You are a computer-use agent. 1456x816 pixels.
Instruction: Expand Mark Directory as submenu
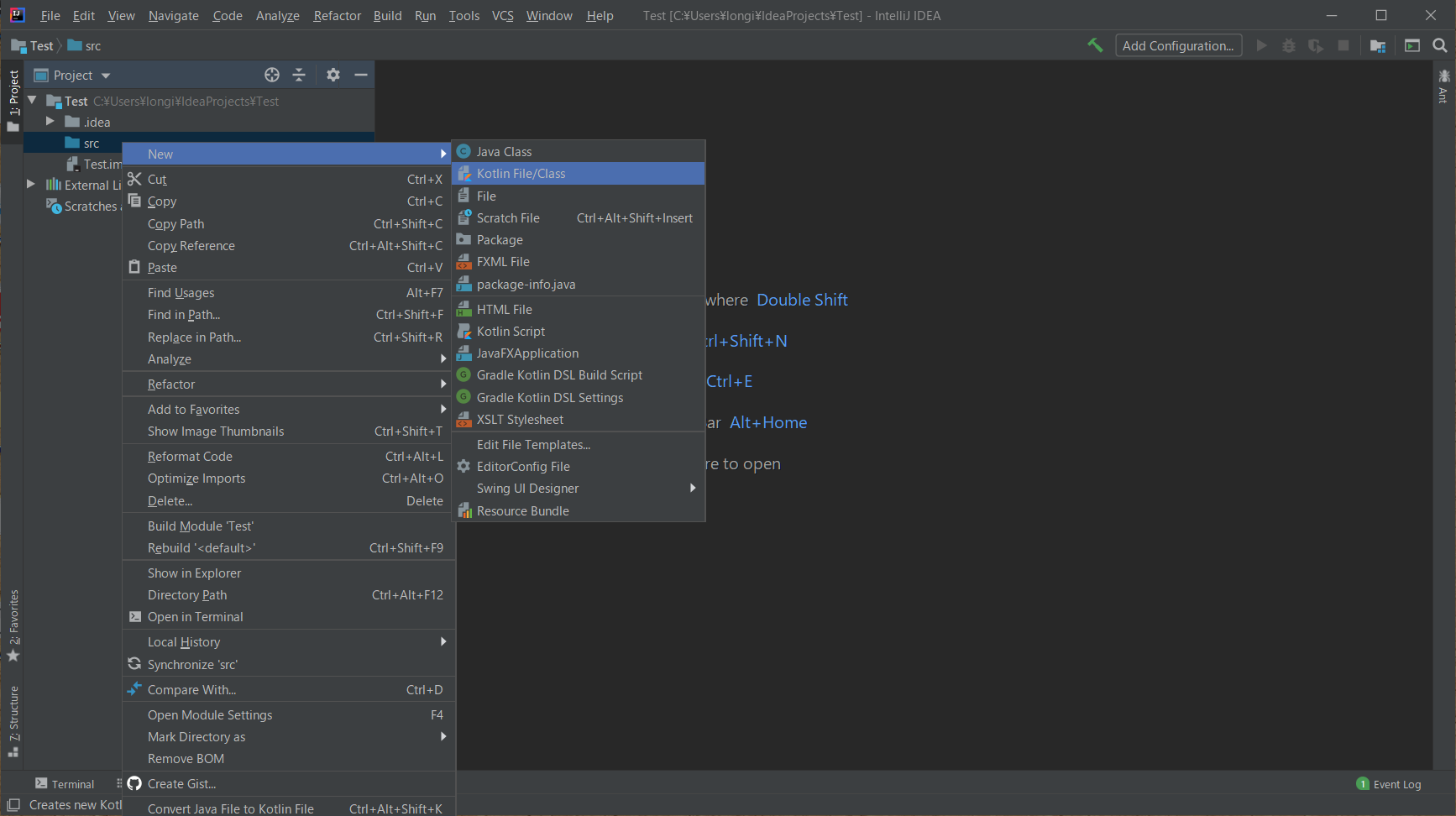[x=289, y=736]
